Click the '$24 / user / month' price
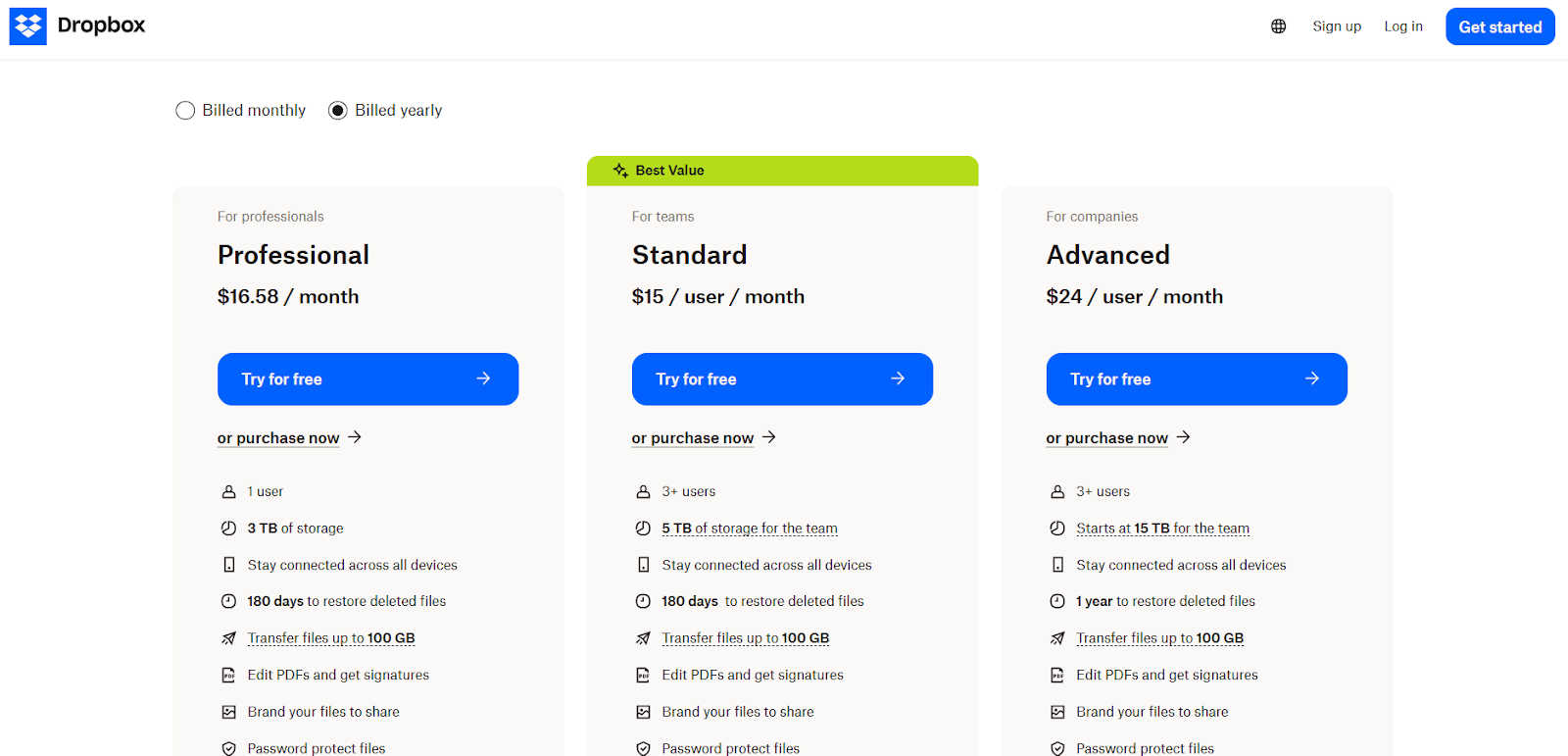This screenshot has width=1568, height=756. pyautogui.click(x=1135, y=296)
